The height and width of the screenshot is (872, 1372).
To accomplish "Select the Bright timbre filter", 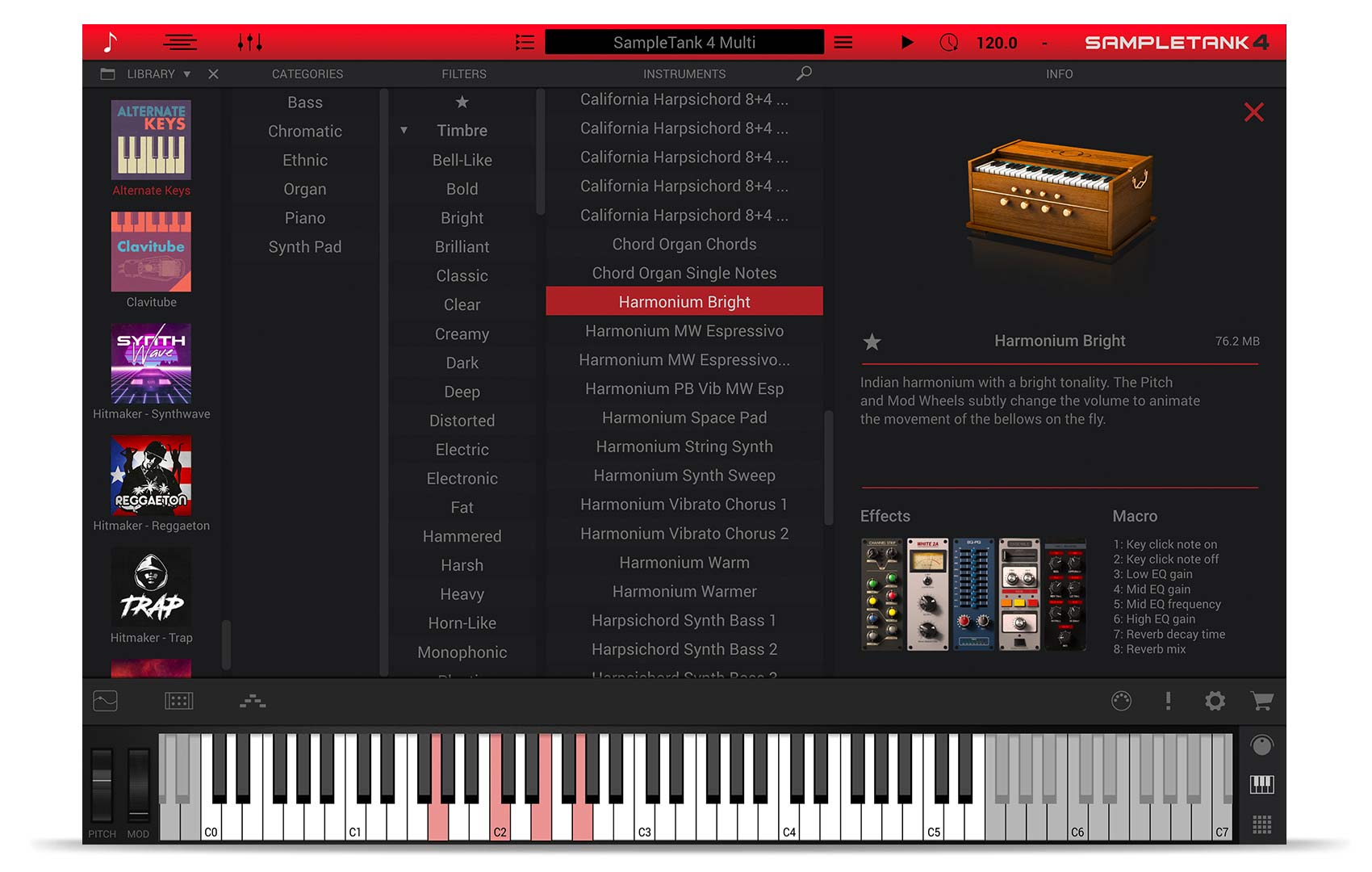I will click(x=462, y=218).
